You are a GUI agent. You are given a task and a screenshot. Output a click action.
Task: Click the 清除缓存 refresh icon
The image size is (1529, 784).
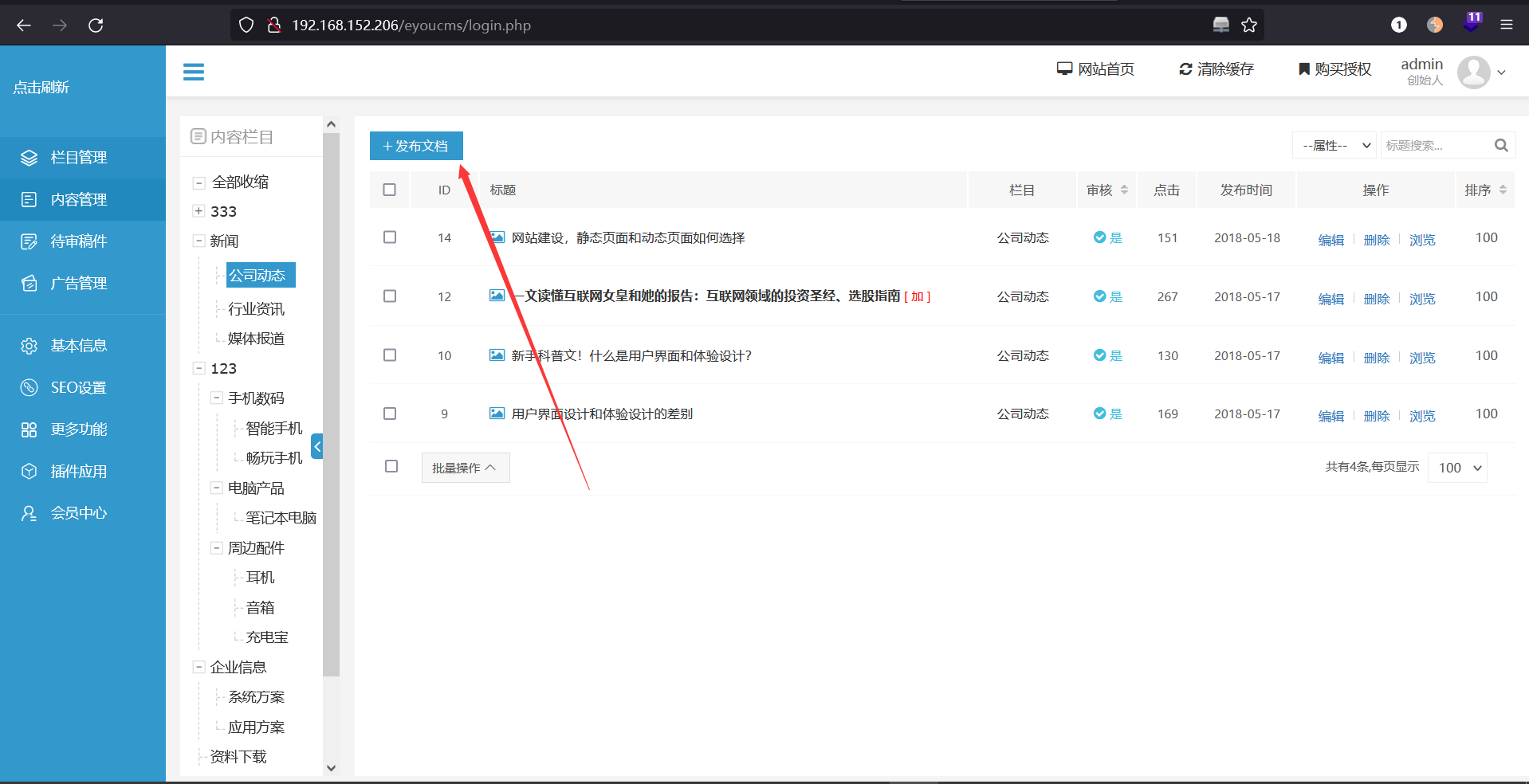[x=1185, y=69]
